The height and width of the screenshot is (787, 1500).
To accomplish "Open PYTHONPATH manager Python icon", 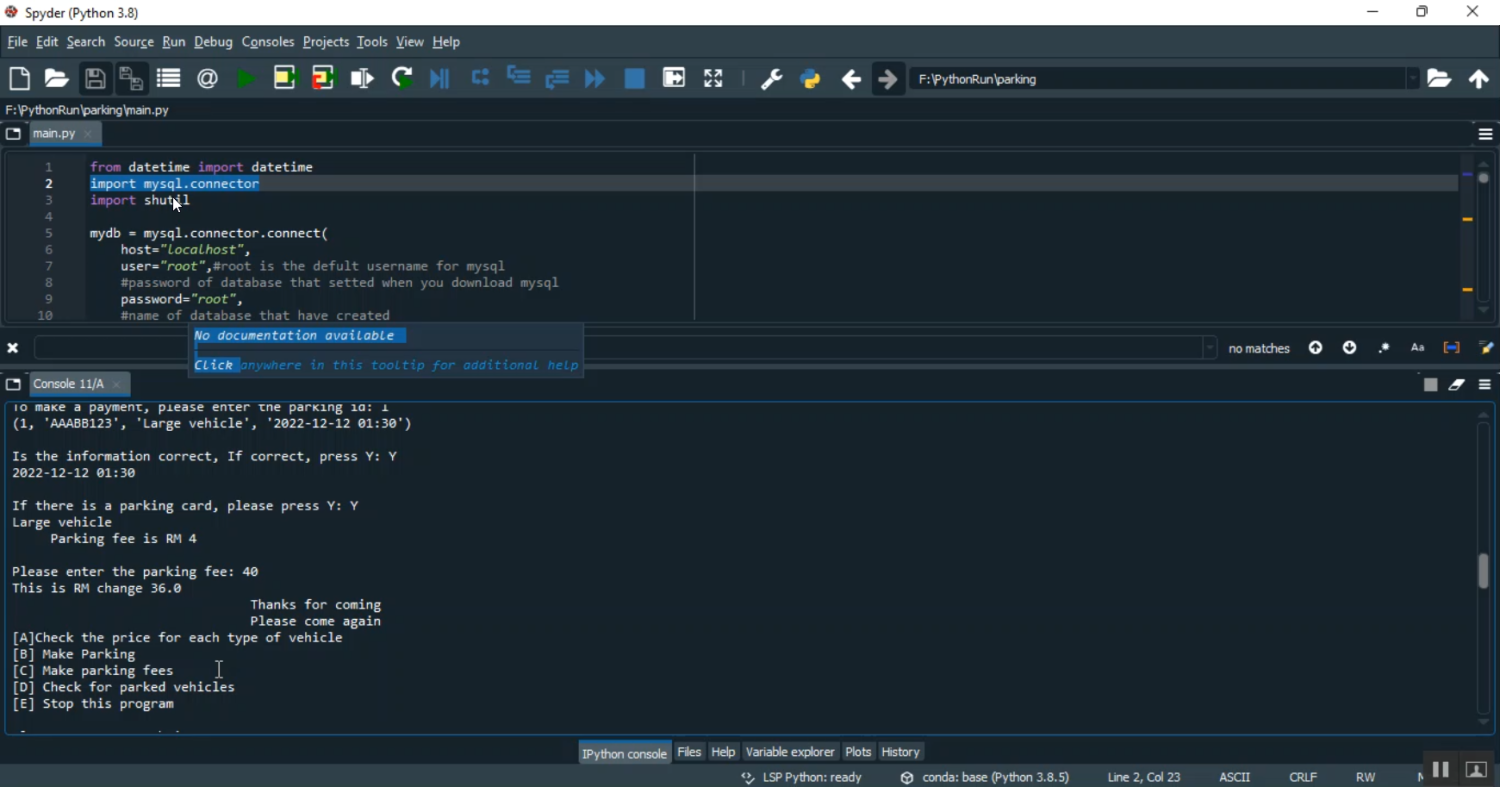I will tap(811, 79).
